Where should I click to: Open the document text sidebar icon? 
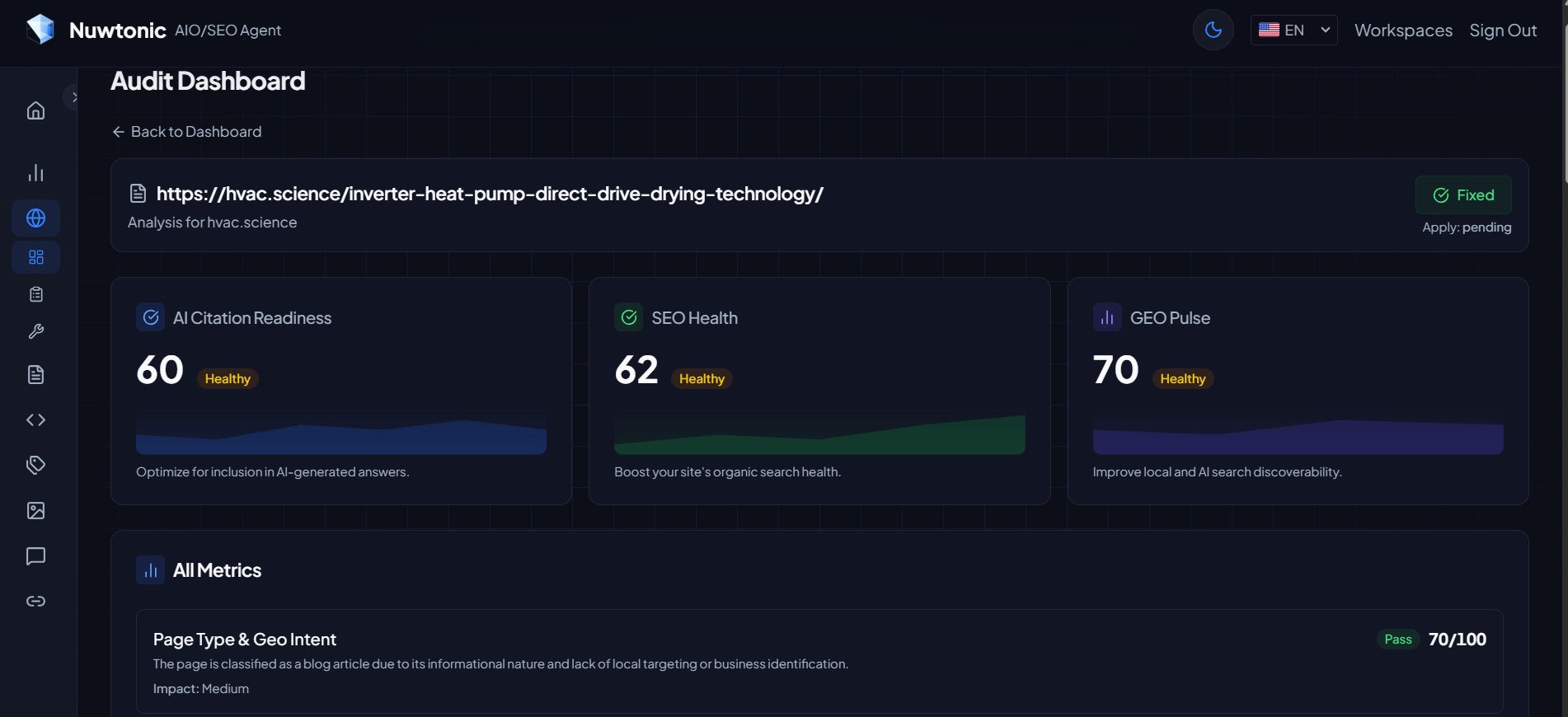35,375
